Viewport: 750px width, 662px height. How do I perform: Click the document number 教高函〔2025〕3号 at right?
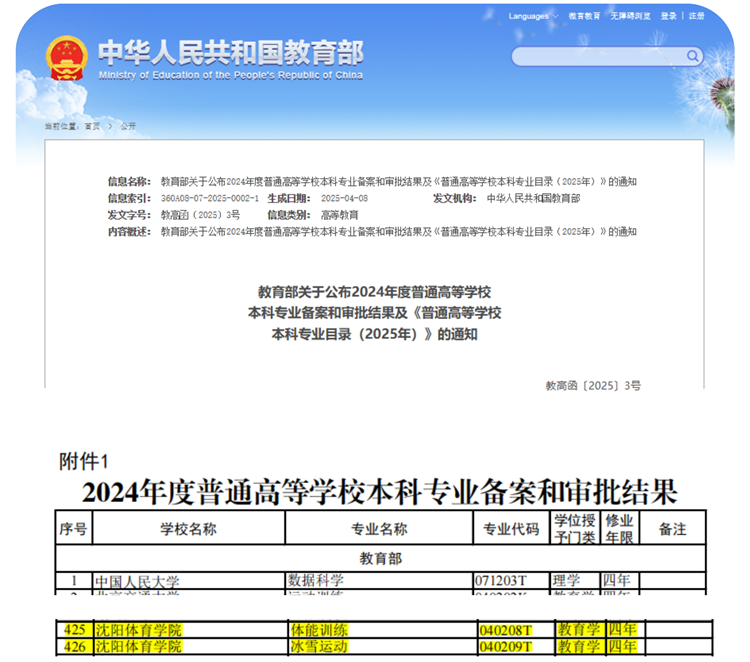593,385
